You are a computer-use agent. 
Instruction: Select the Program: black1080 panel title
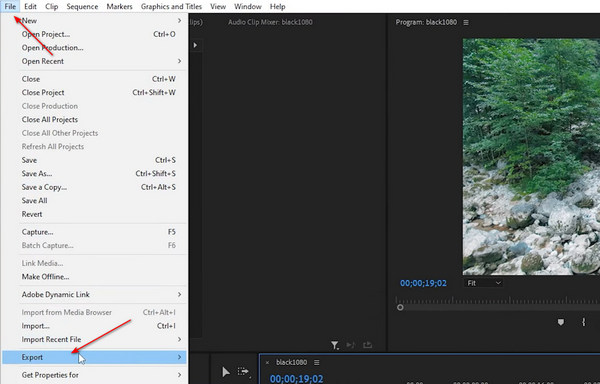coord(426,22)
